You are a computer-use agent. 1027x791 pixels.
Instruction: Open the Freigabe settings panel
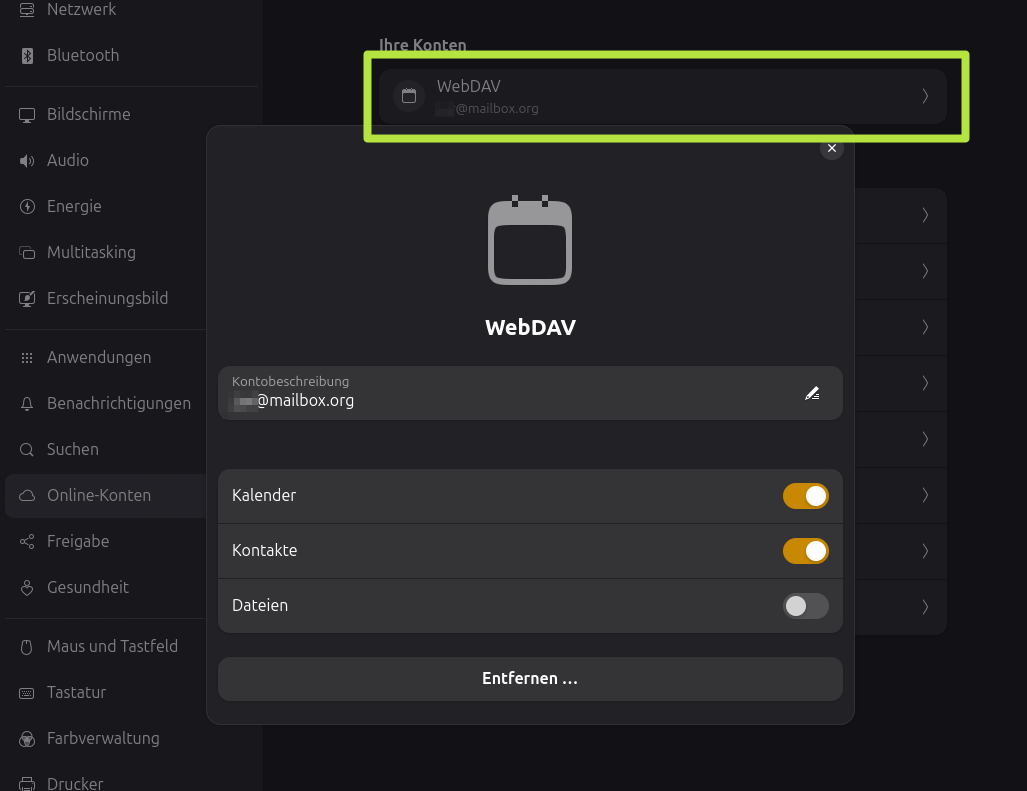pyautogui.click(x=78, y=542)
